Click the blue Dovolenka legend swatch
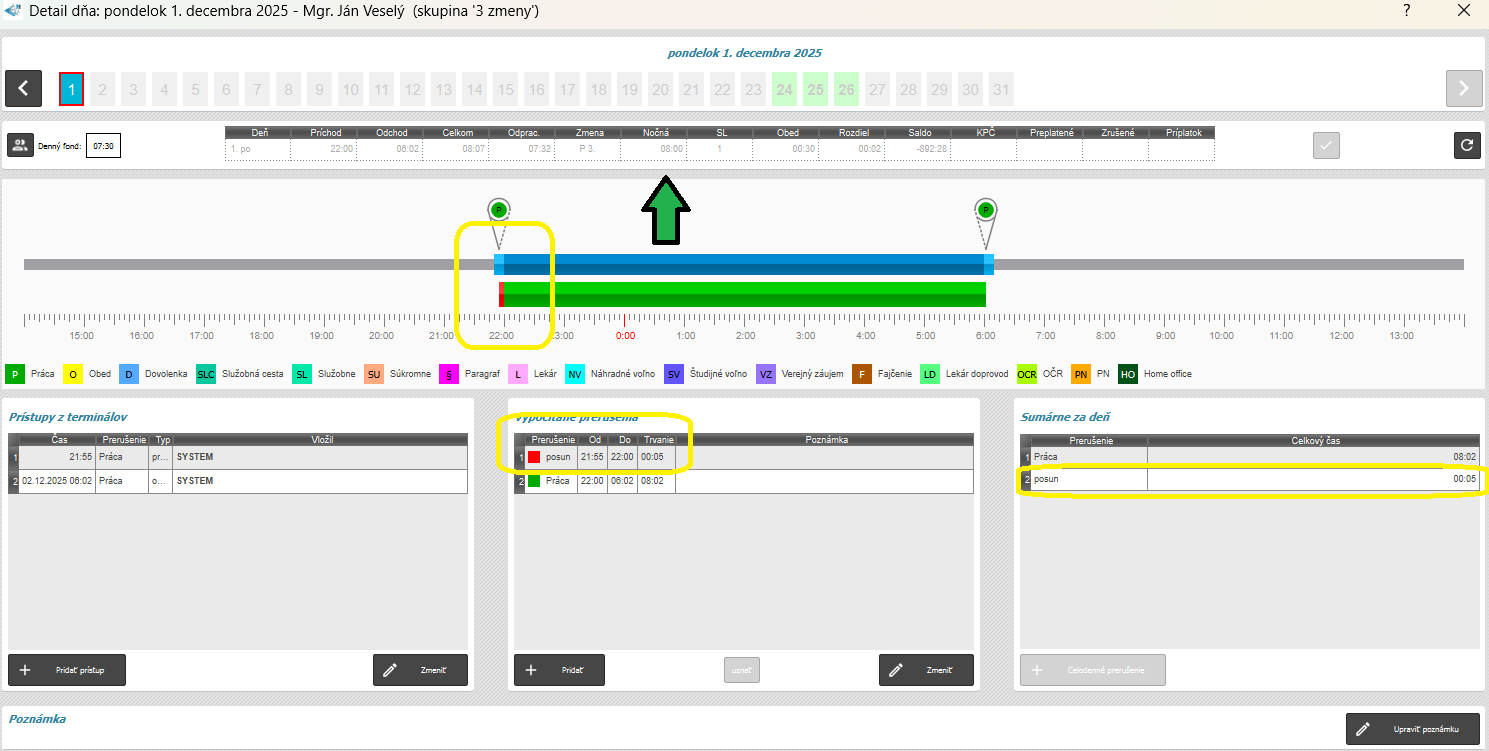 coord(129,374)
